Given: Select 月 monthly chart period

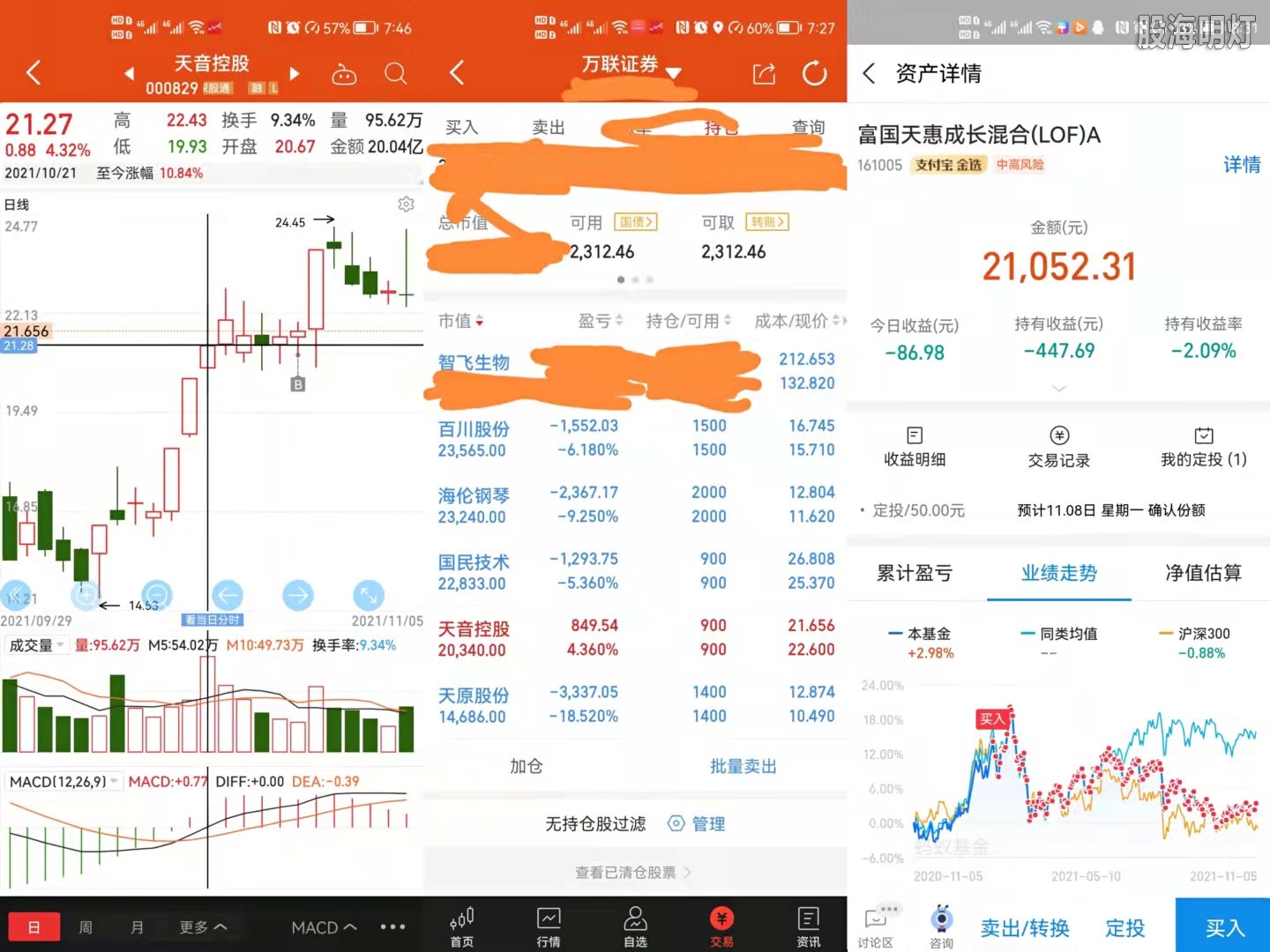Looking at the screenshot, I should [137, 927].
